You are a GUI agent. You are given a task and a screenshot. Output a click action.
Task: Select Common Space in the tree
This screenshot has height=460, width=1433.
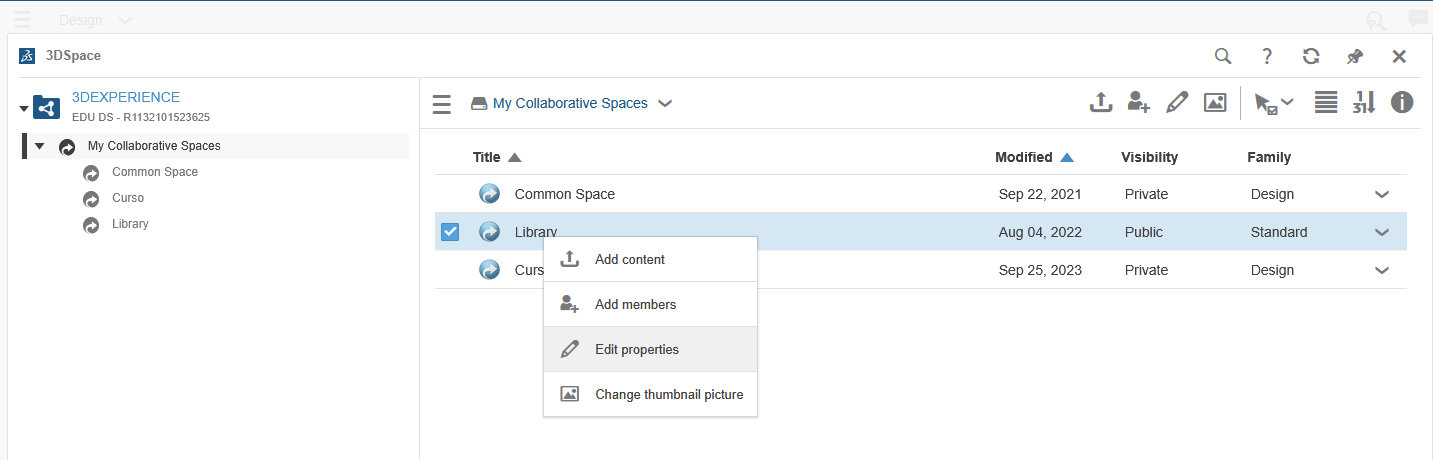point(155,172)
